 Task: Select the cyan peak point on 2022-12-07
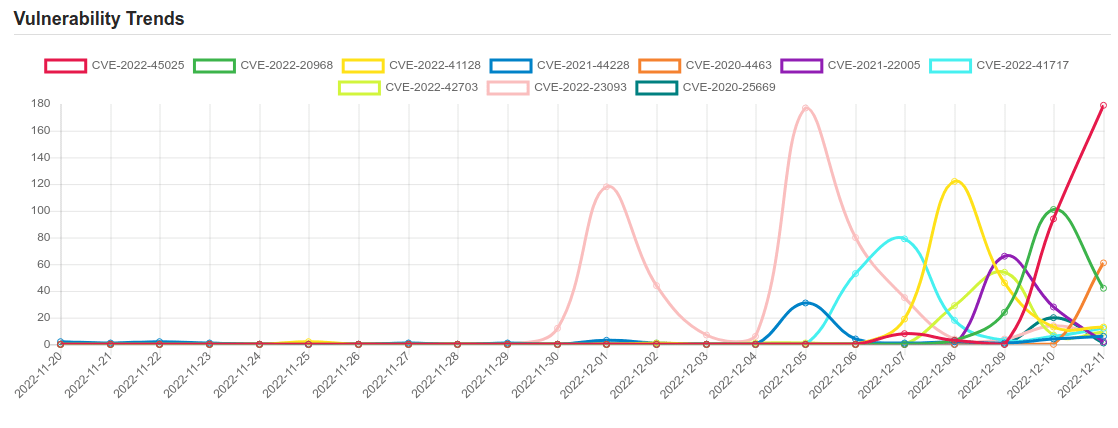(904, 239)
